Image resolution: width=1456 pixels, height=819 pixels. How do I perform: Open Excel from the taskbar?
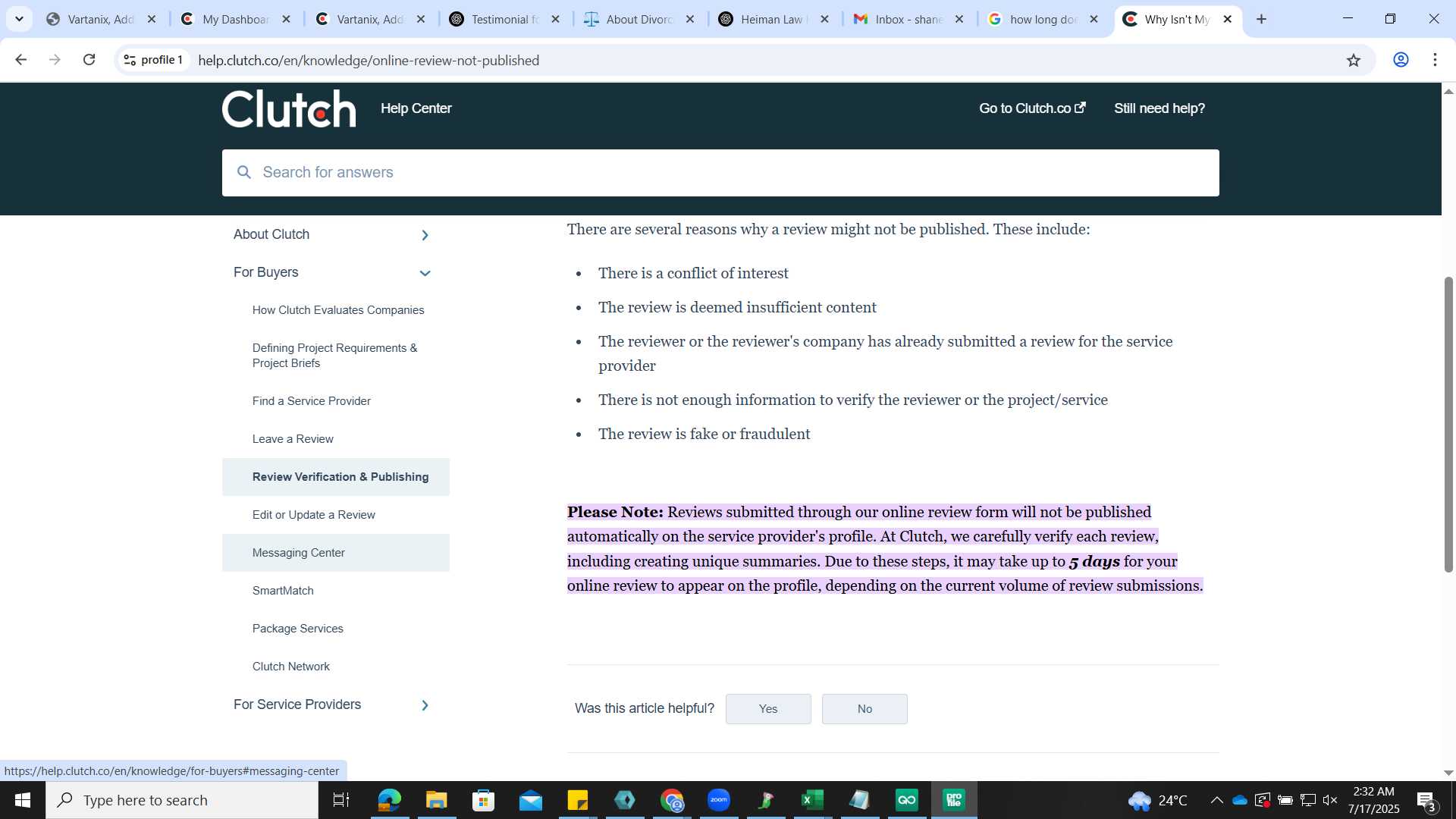click(x=813, y=800)
